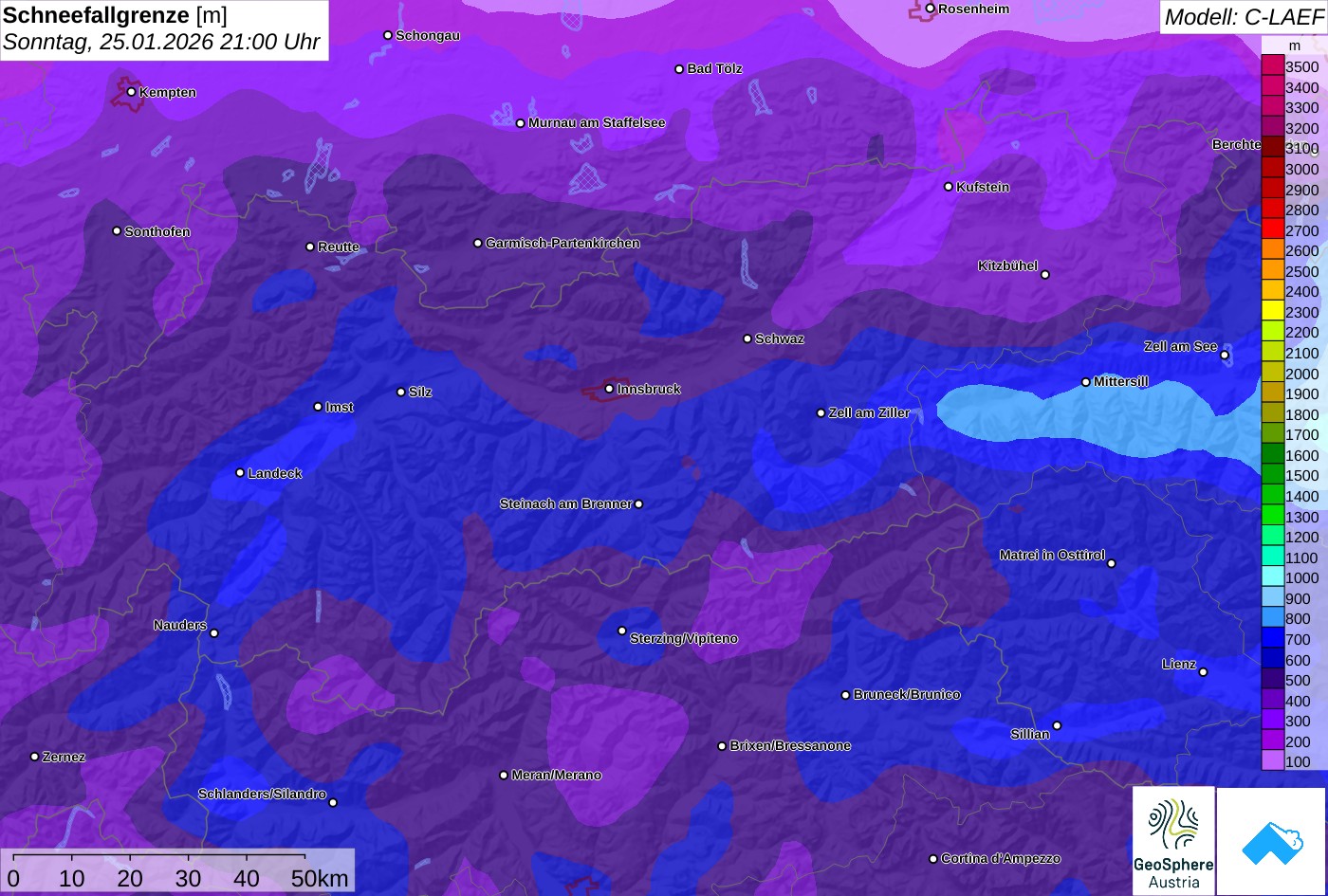Click the "50km" scale bar label
Screen dimensions: 1328x896
(320, 879)
